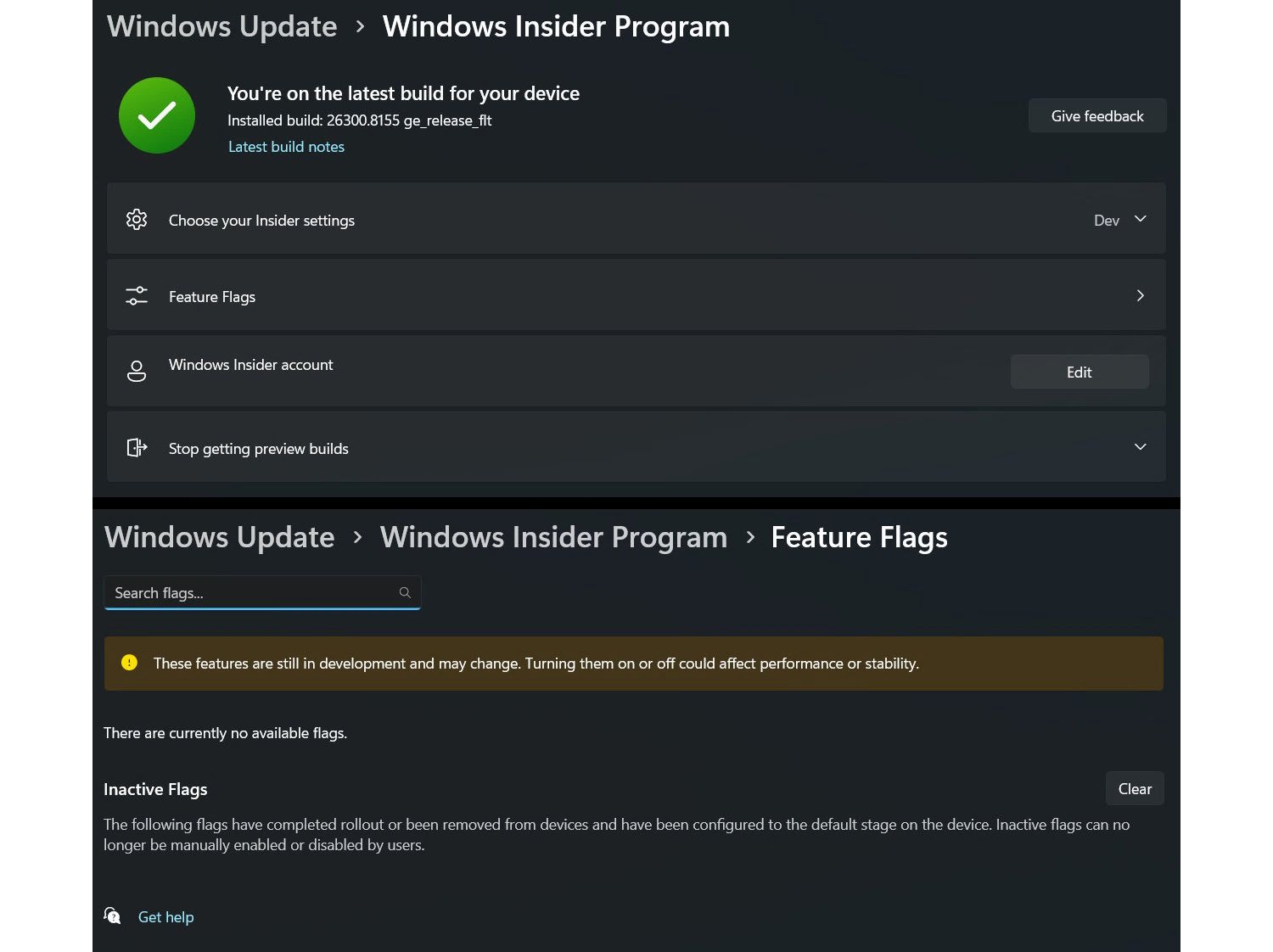
Task: Click the Feature Flags sliders icon
Action: pyautogui.click(x=137, y=296)
